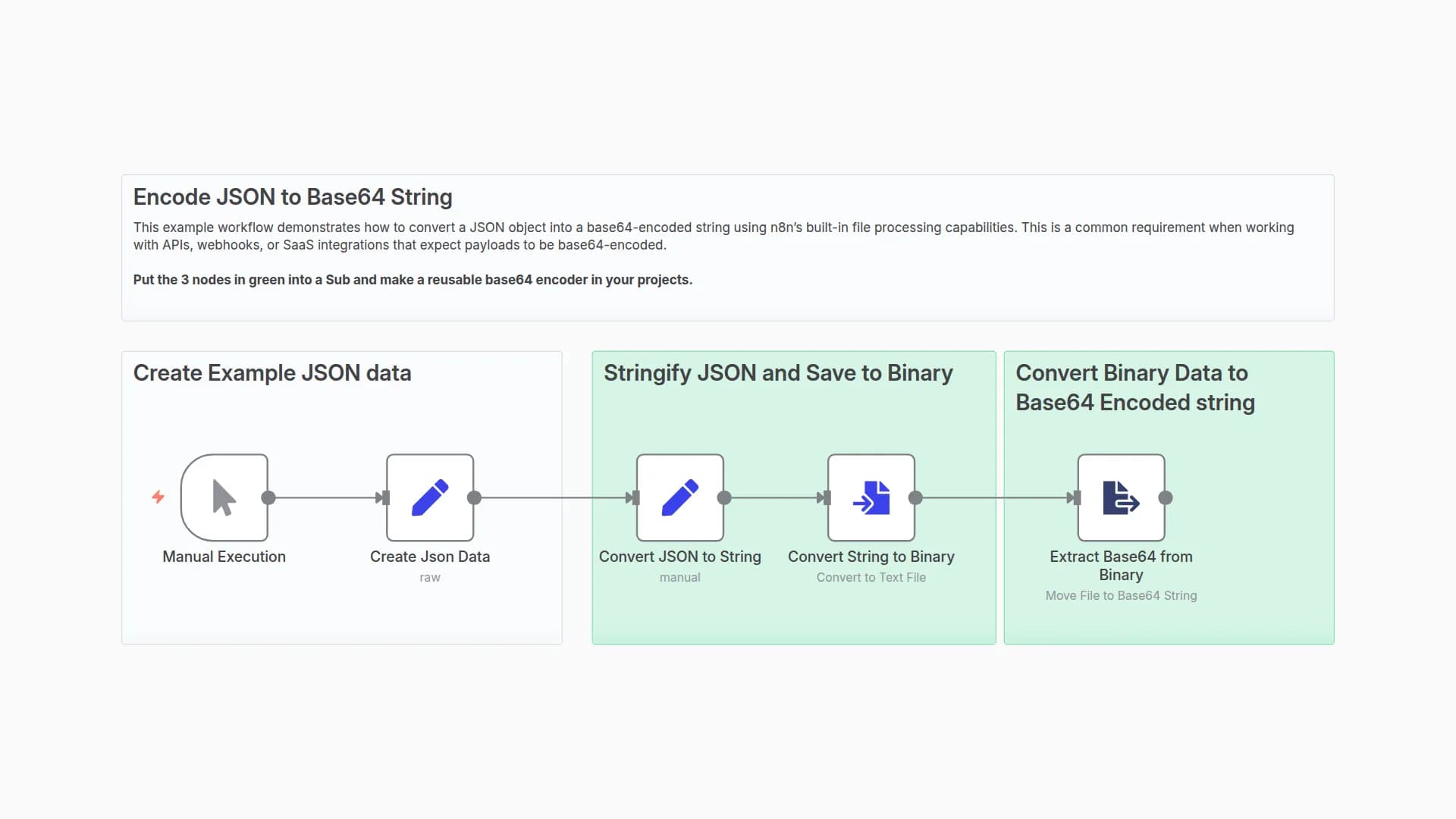Click the Create Json Data node icon
Viewport: 1456px width, 819px height.
coord(430,497)
